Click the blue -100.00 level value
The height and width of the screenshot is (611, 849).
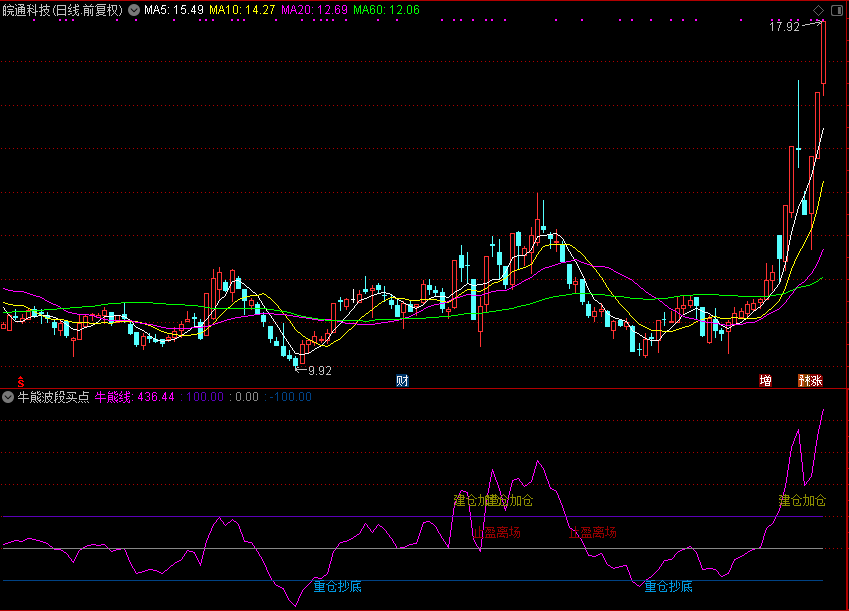coord(291,396)
